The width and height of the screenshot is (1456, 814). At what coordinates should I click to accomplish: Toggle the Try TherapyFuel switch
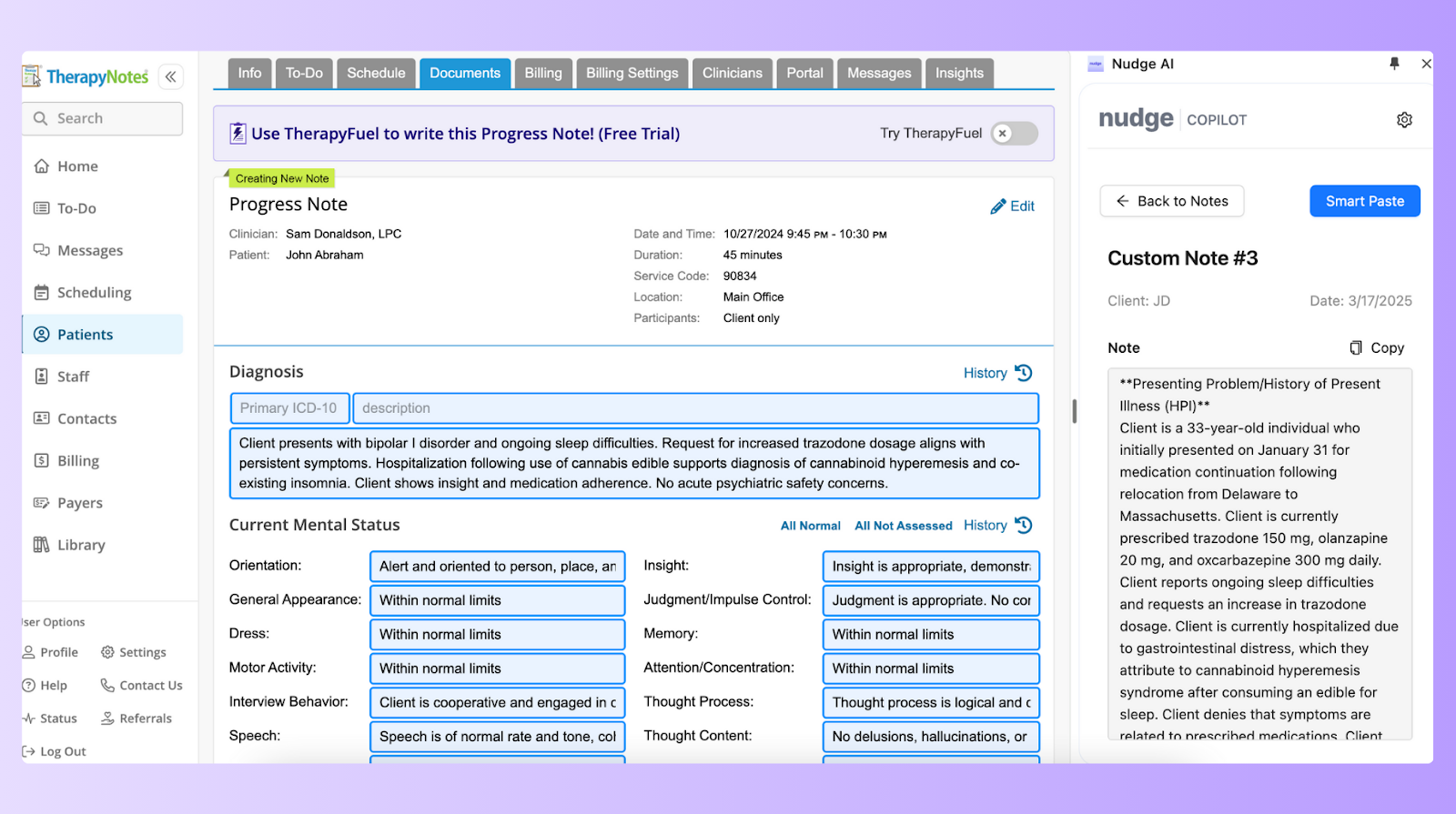(x=1014, y=134)
